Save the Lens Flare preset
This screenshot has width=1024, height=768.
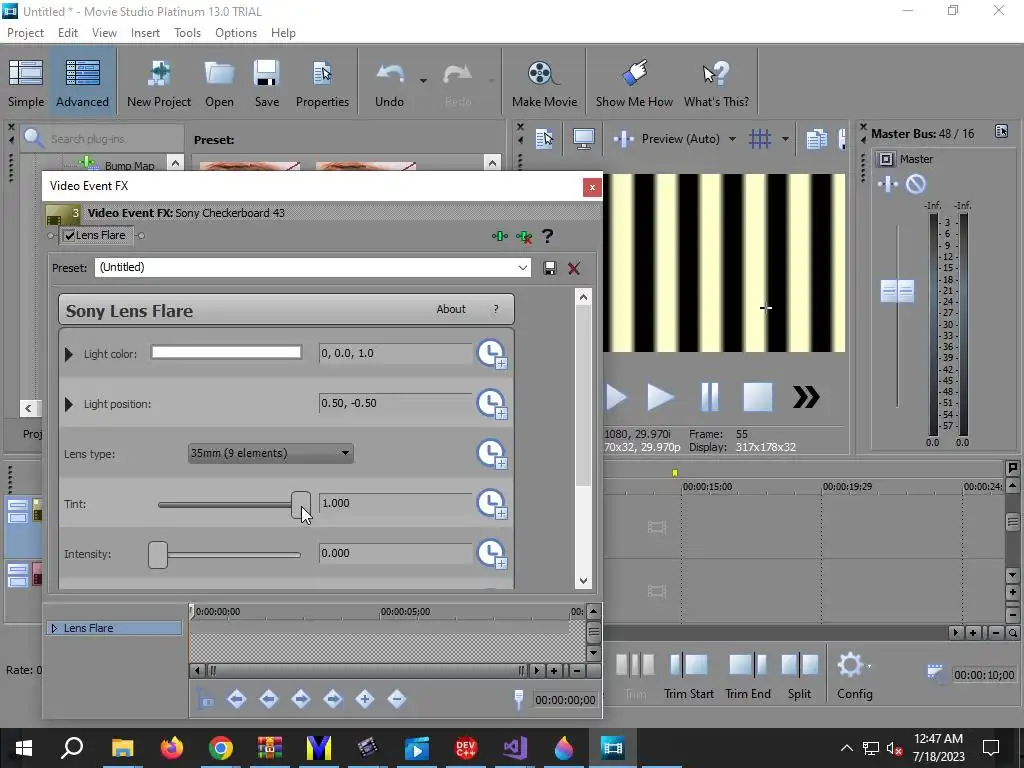click(x=550, y=268)
